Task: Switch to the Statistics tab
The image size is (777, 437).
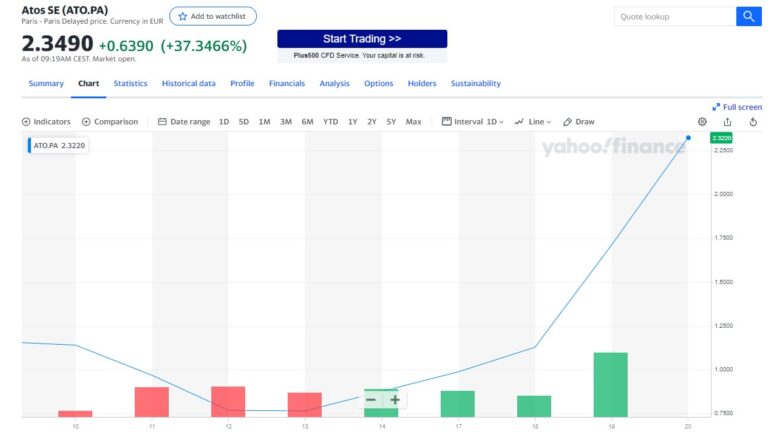Action: [130, 83]
